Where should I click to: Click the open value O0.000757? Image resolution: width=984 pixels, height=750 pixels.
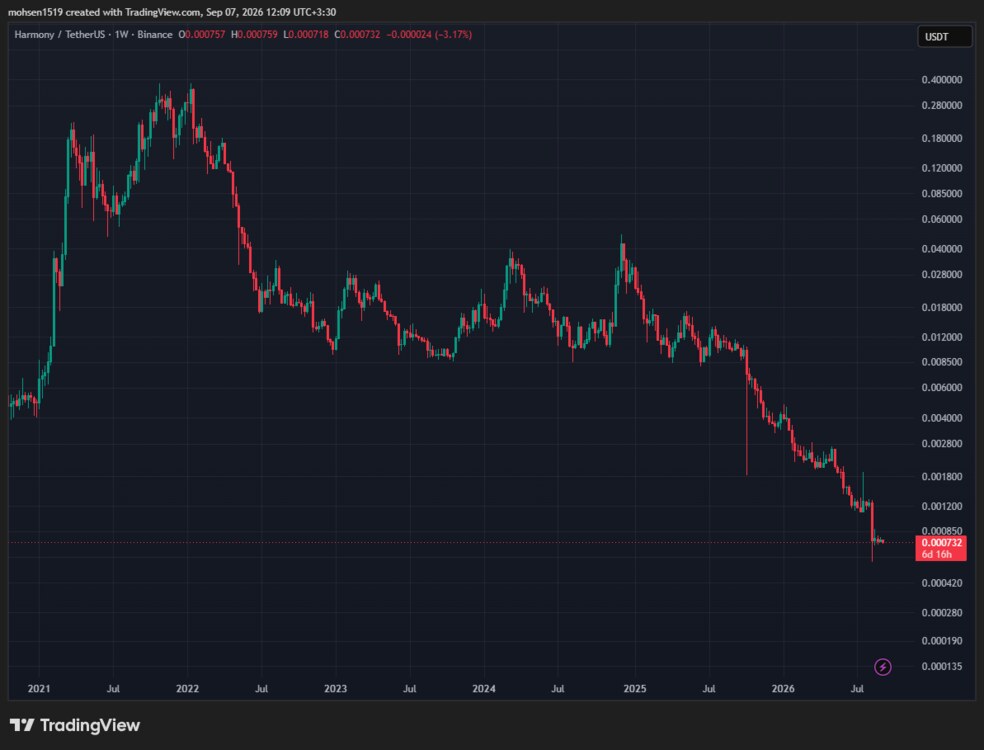(x=201, y=35)
